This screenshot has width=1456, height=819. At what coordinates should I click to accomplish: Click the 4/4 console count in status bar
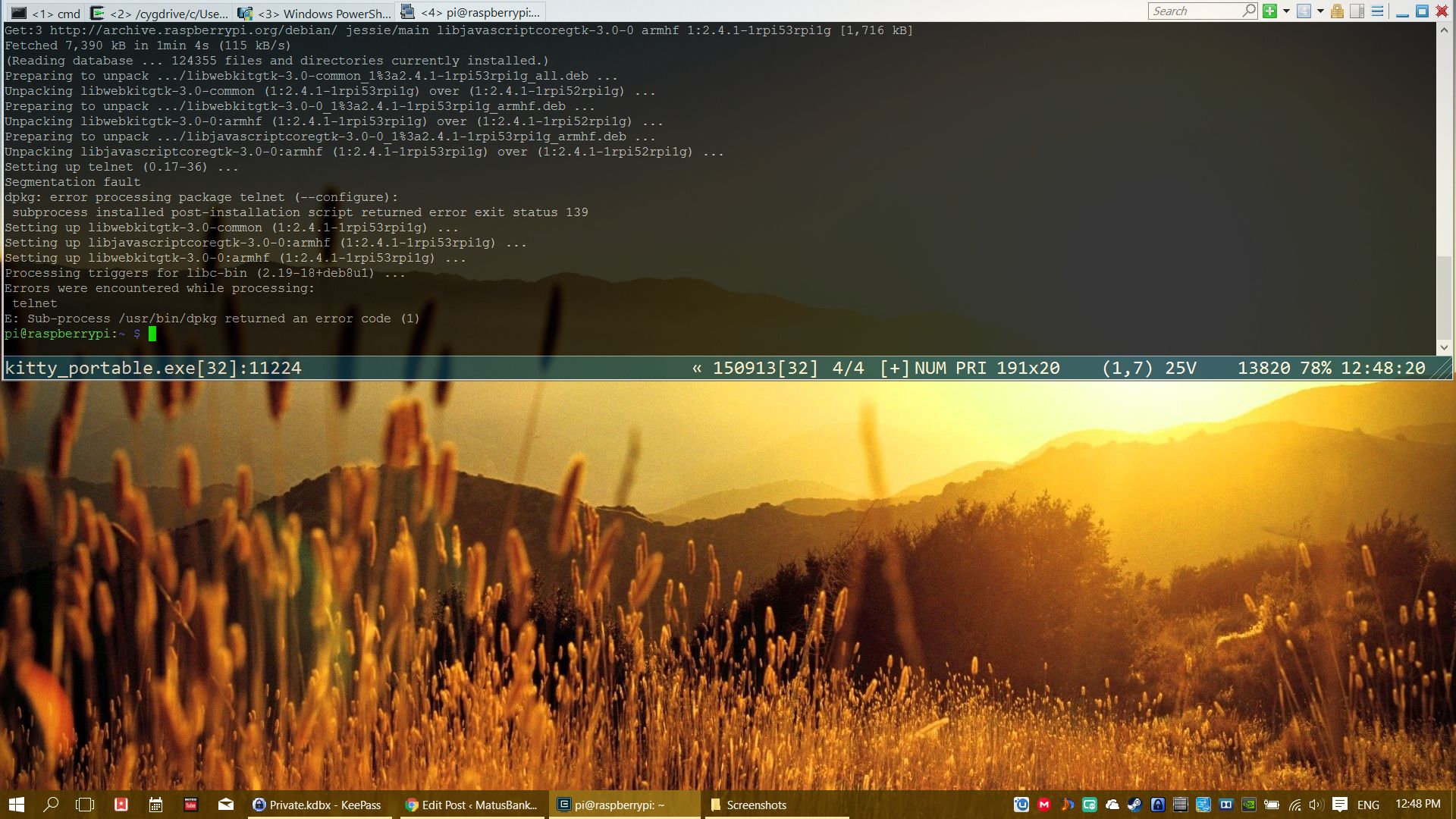pos(848,368)
